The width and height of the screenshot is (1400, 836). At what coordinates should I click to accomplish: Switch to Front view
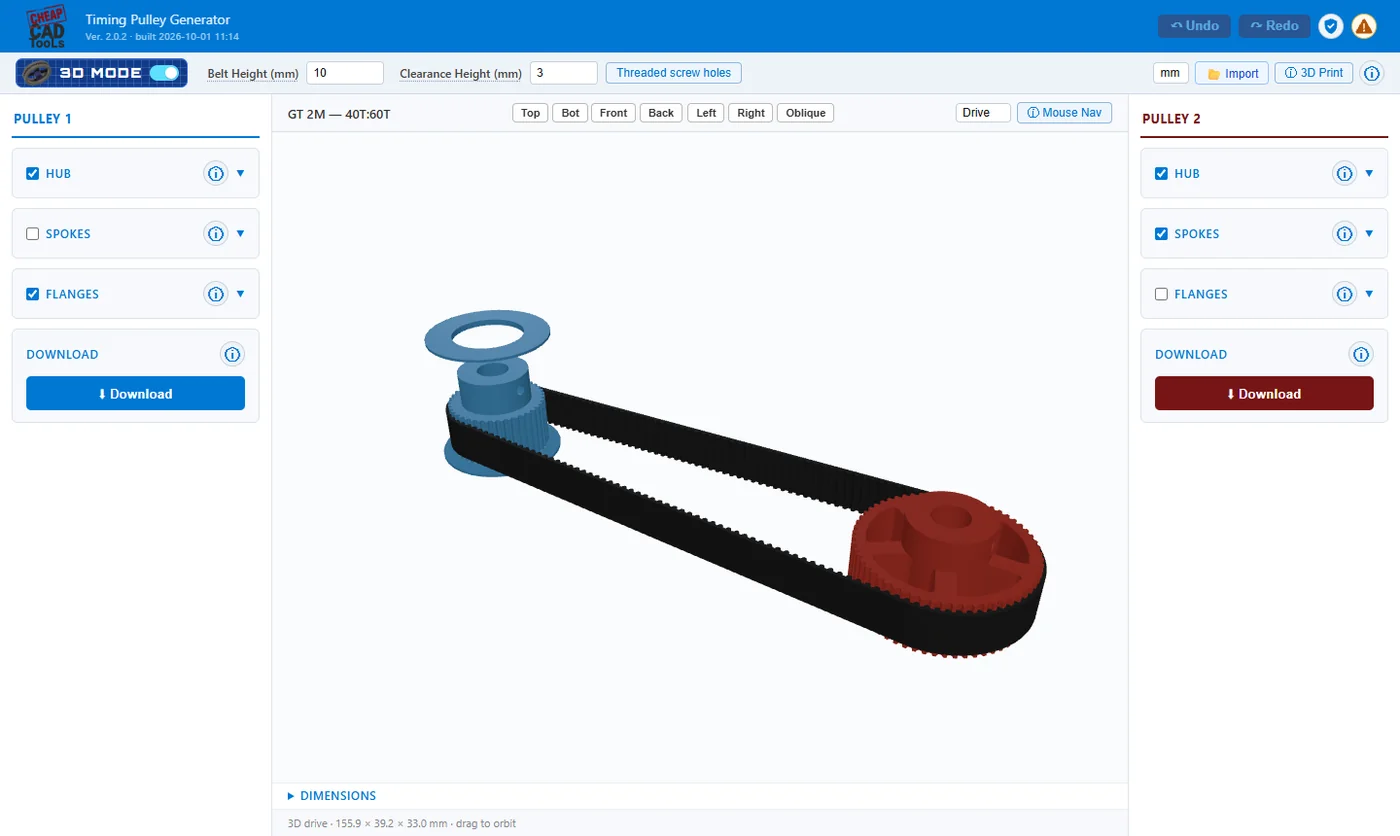614,113
